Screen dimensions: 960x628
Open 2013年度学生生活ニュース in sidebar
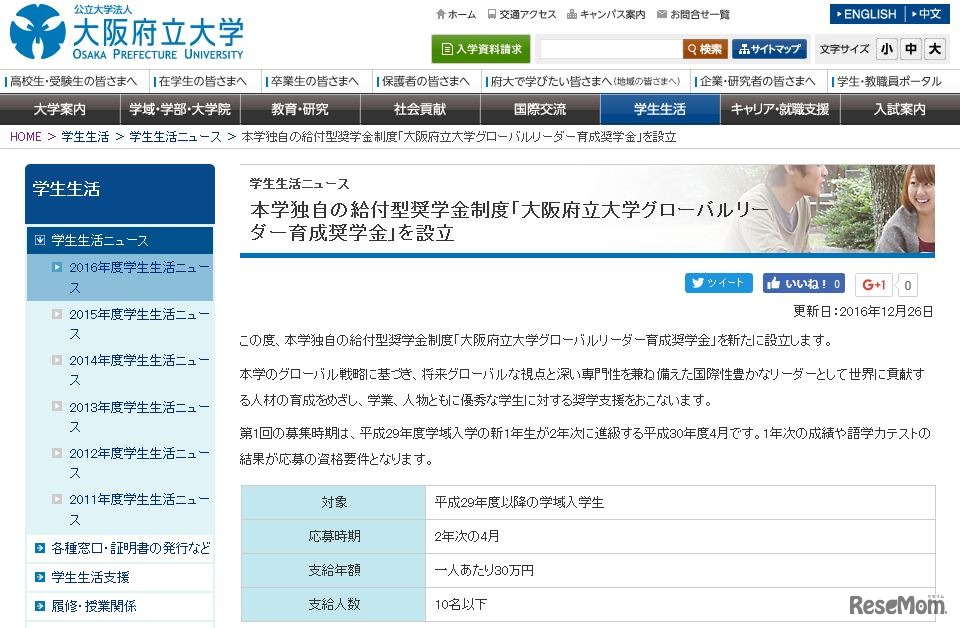(x=120, y=416)
